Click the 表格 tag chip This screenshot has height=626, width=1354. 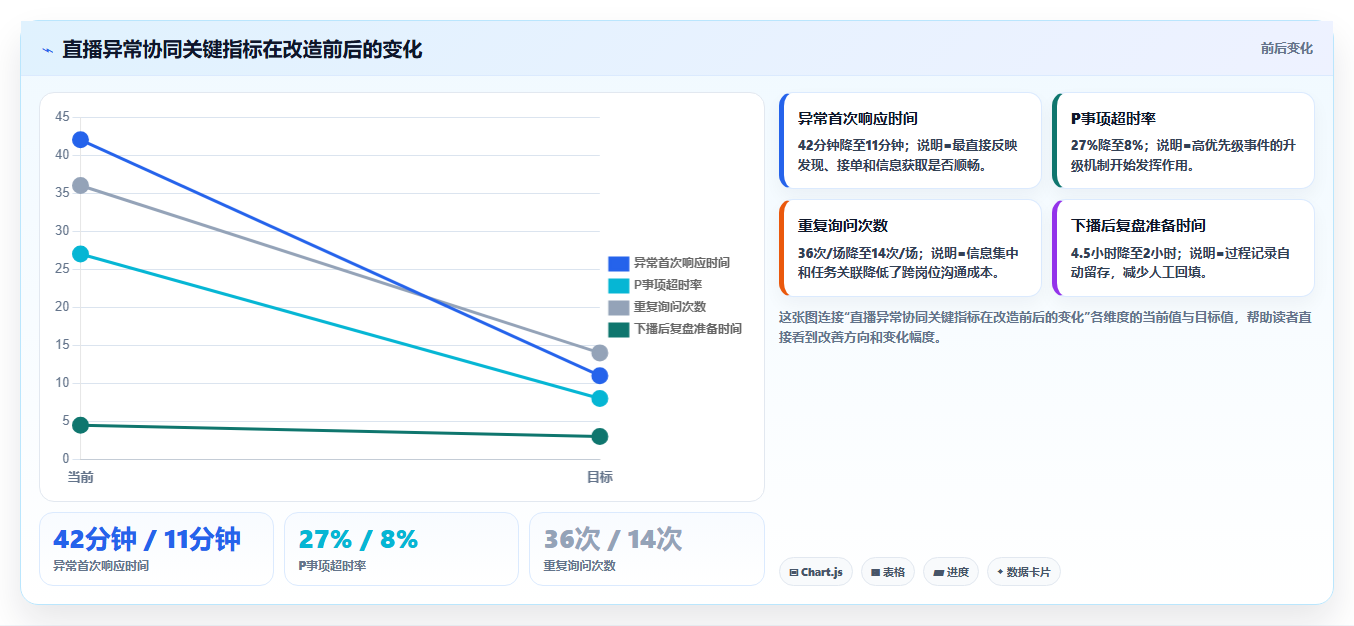[x=887, y=572]
